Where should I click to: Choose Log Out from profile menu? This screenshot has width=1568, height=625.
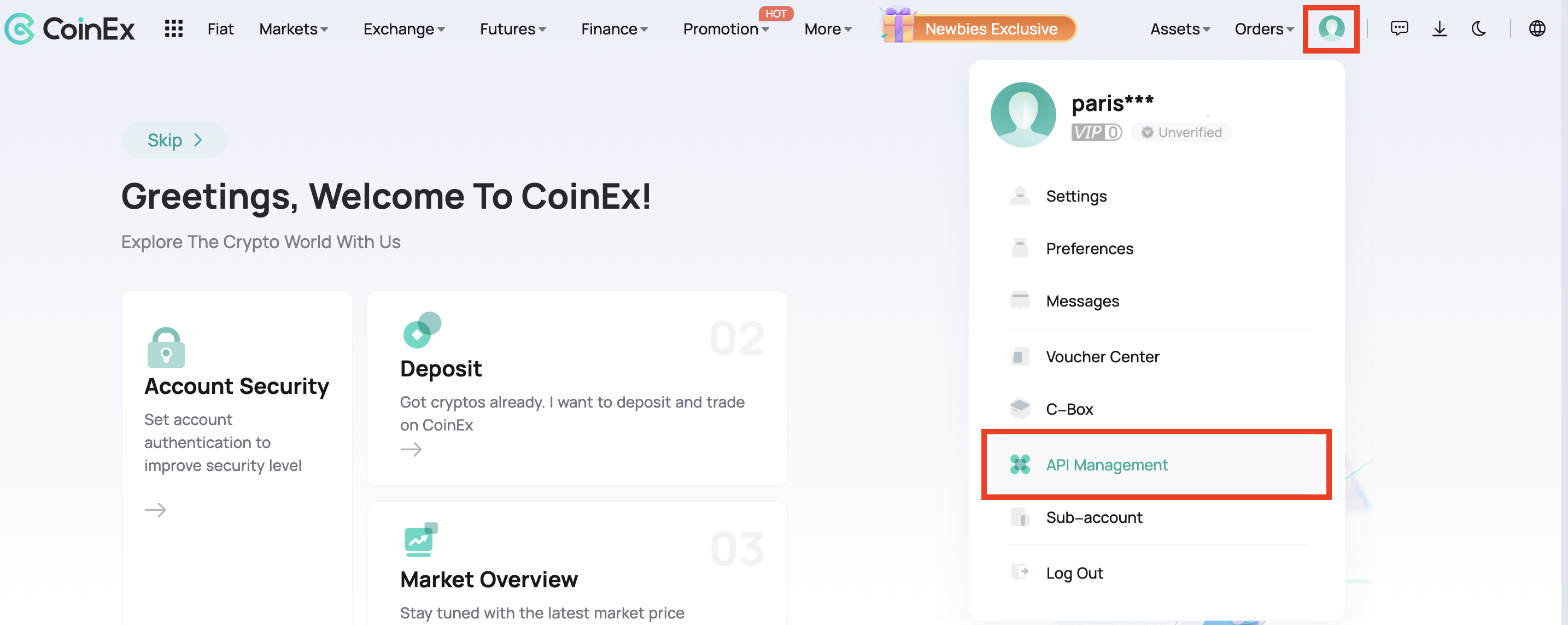pyautogui.click(x=1074, y=573)
